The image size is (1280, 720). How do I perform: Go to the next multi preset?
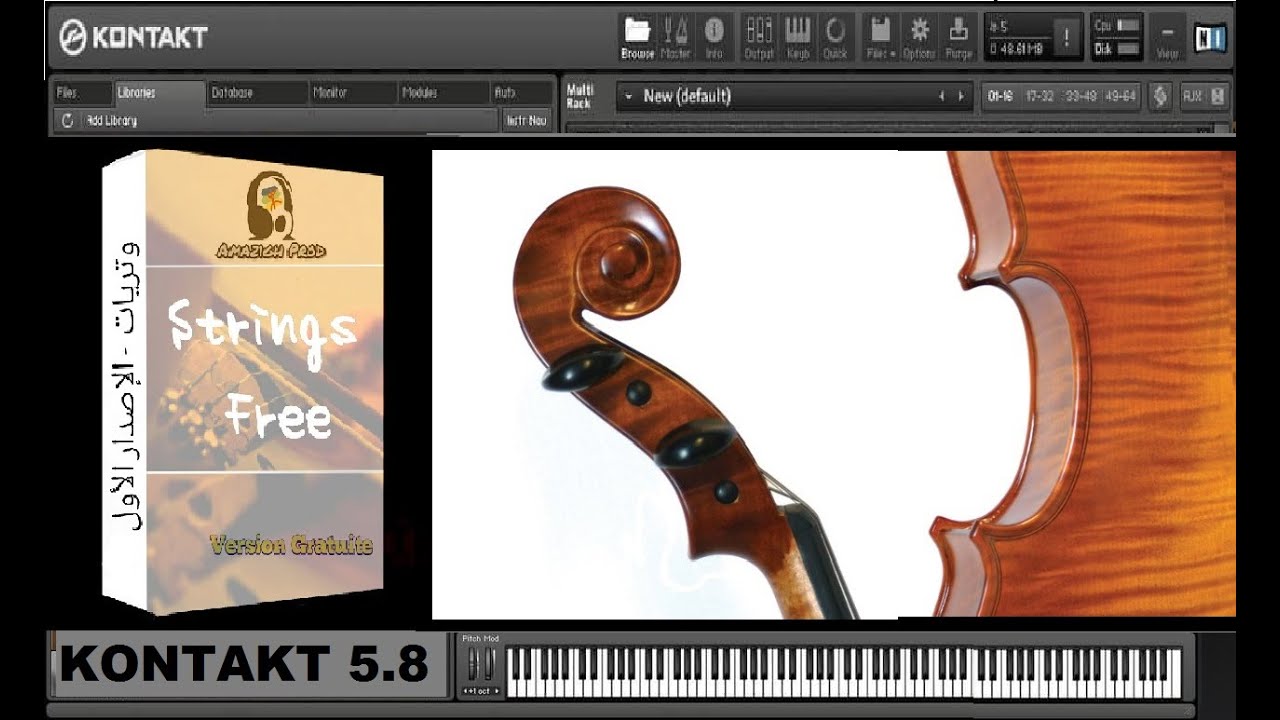[x=961, y=96]
